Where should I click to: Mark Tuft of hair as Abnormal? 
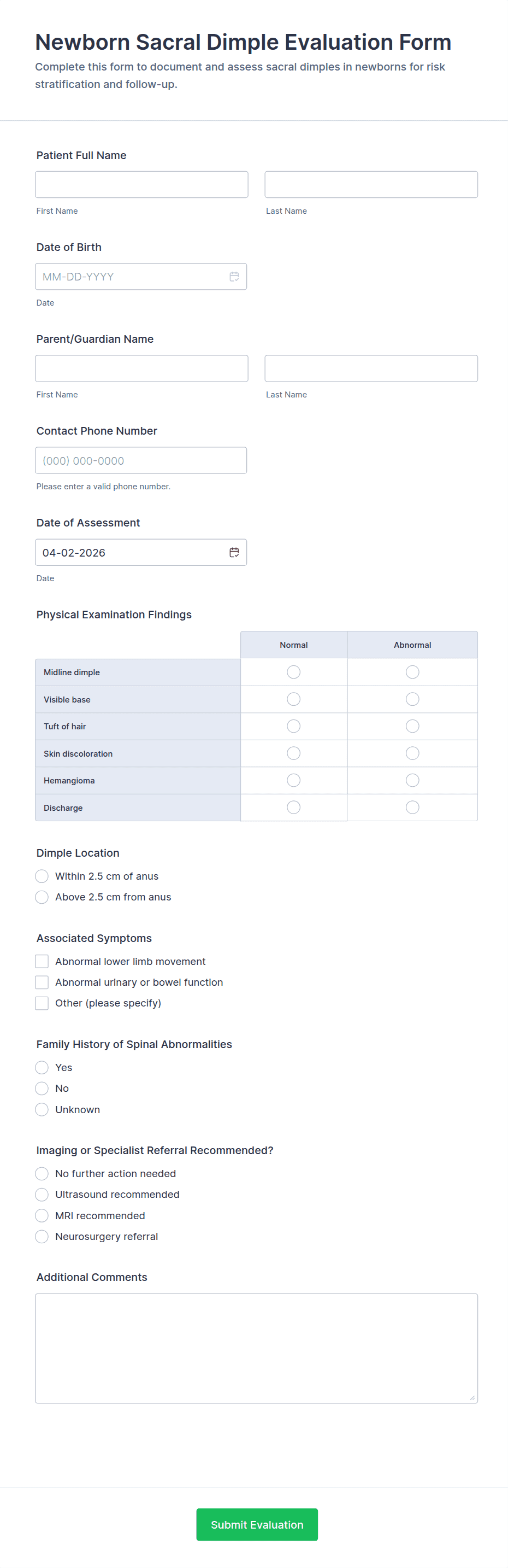point(412,726)
